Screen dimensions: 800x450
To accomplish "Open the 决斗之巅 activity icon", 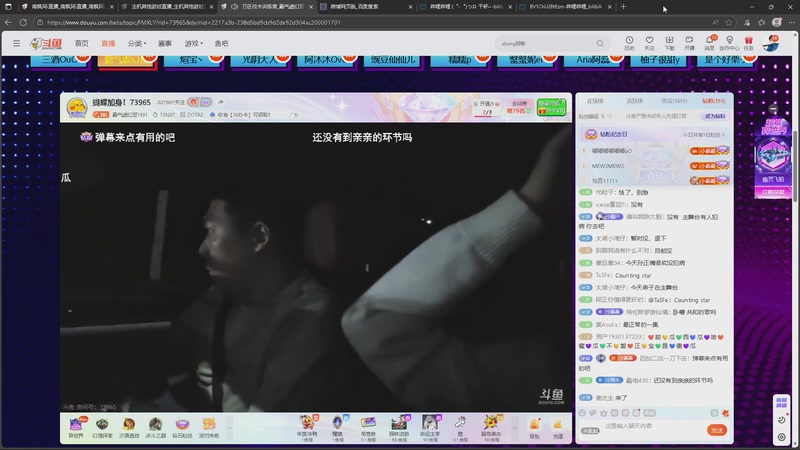I will coord(156,428).
